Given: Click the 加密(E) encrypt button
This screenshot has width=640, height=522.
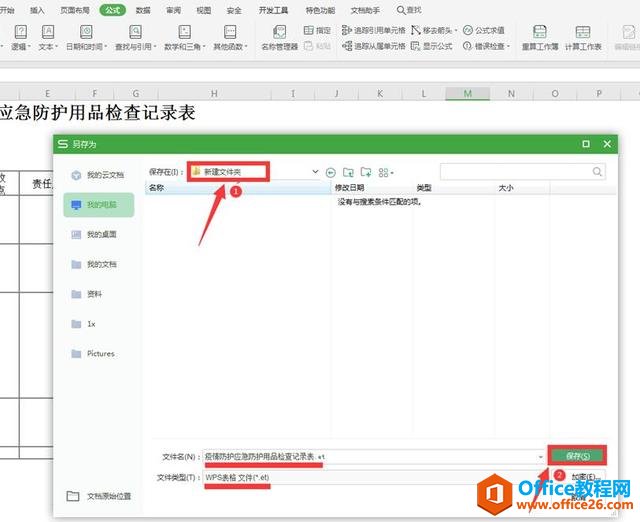Looking at the screenshot, I should (584, 477).
